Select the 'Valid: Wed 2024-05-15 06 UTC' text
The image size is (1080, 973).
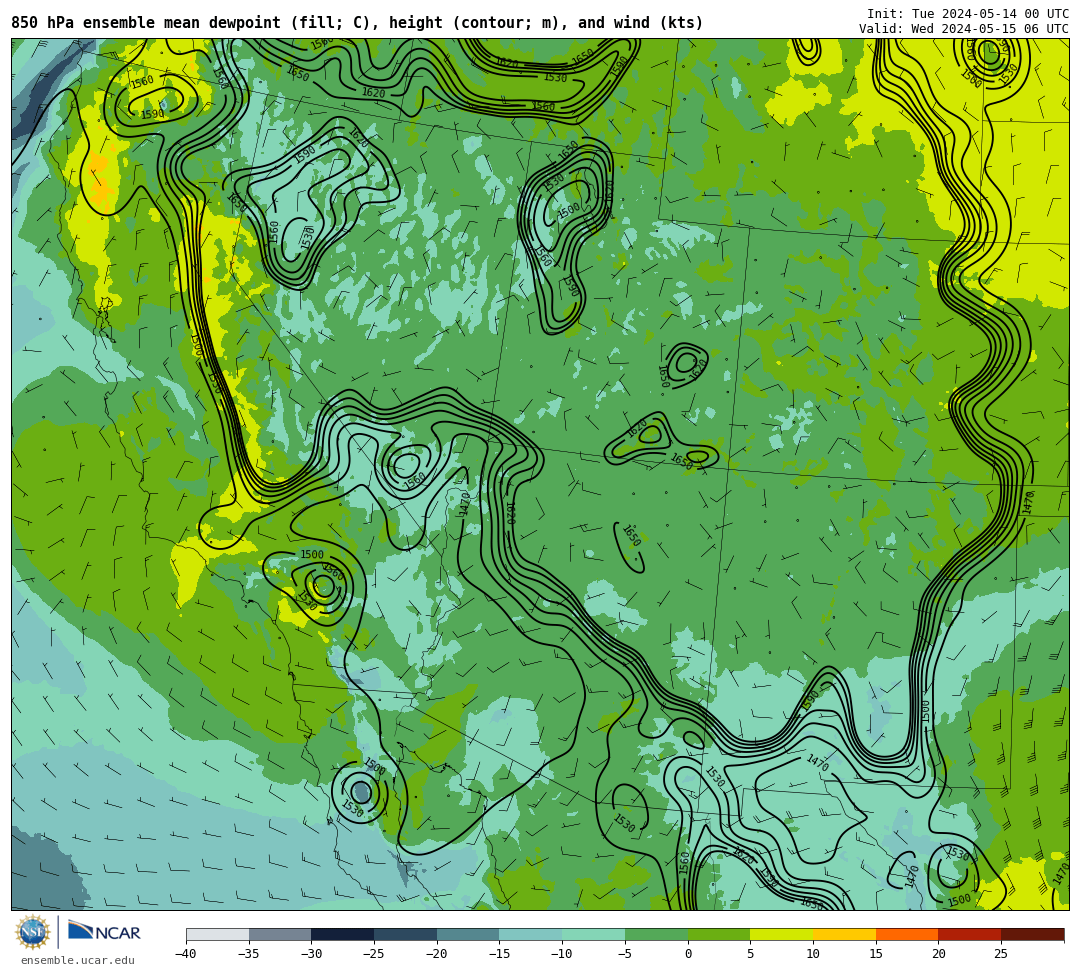click(x=964, y=29)
